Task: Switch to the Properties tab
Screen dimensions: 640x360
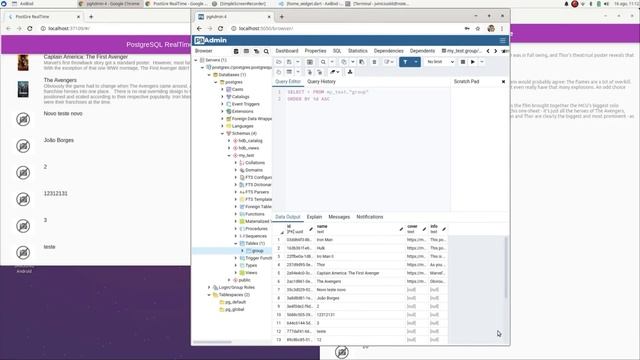Action: point(315,51)
